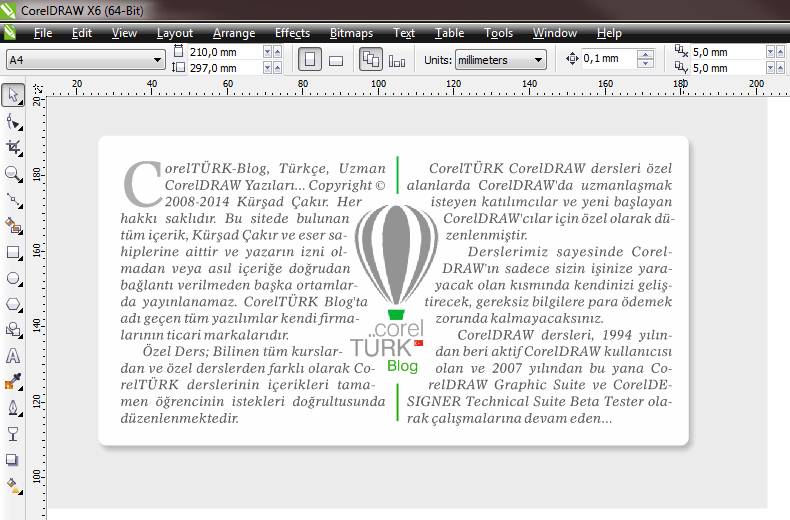
Task: Increase page width 210,0 mm stepper
Action: click(278, 52)
